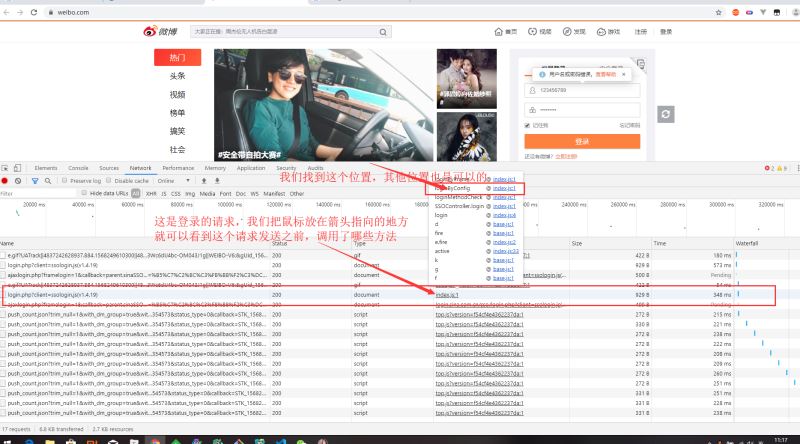Viewport: 800px width, 444px height.
Task: Enable the Disable cache checkbox
Action: pyautogui.click(x=109, y=180)
